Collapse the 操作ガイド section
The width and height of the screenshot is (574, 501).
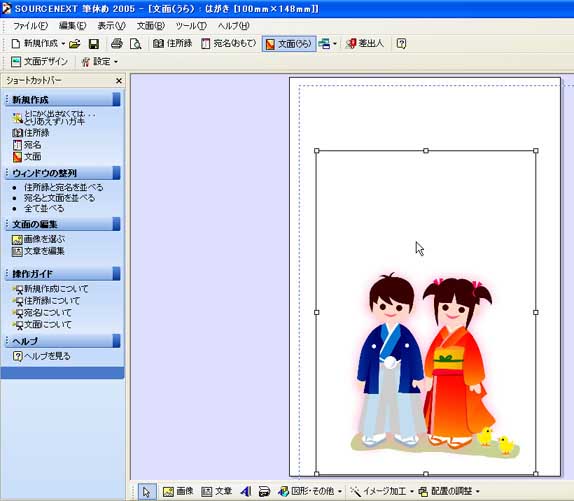coord(63,274)
